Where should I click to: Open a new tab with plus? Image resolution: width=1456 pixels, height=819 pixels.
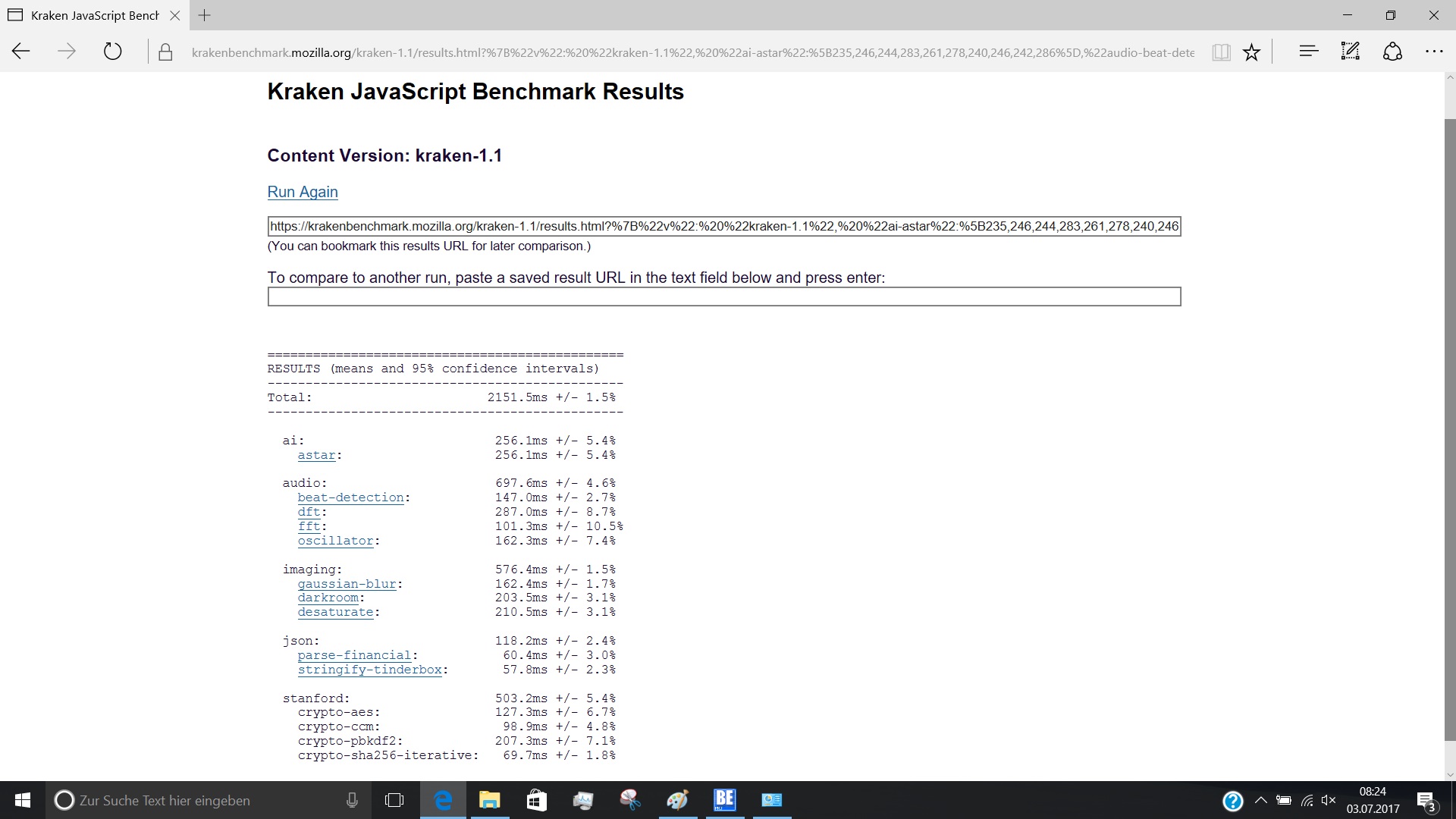click(205, 15)
